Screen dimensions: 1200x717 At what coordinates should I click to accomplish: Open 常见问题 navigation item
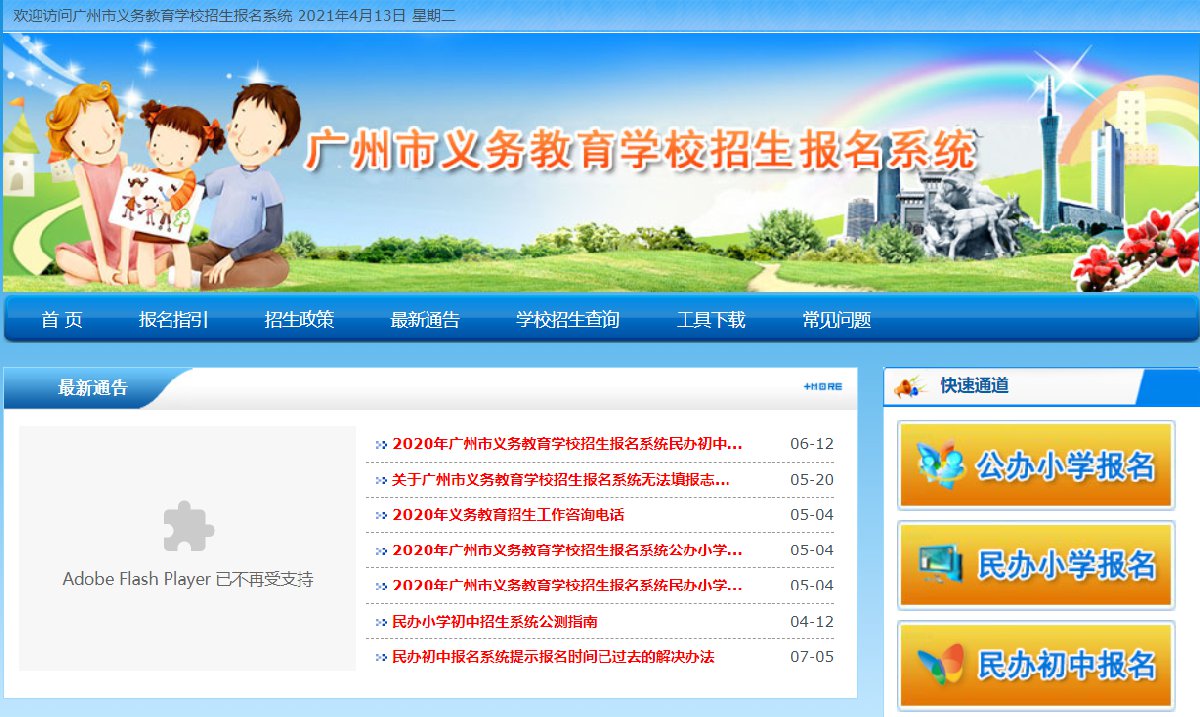837,320
